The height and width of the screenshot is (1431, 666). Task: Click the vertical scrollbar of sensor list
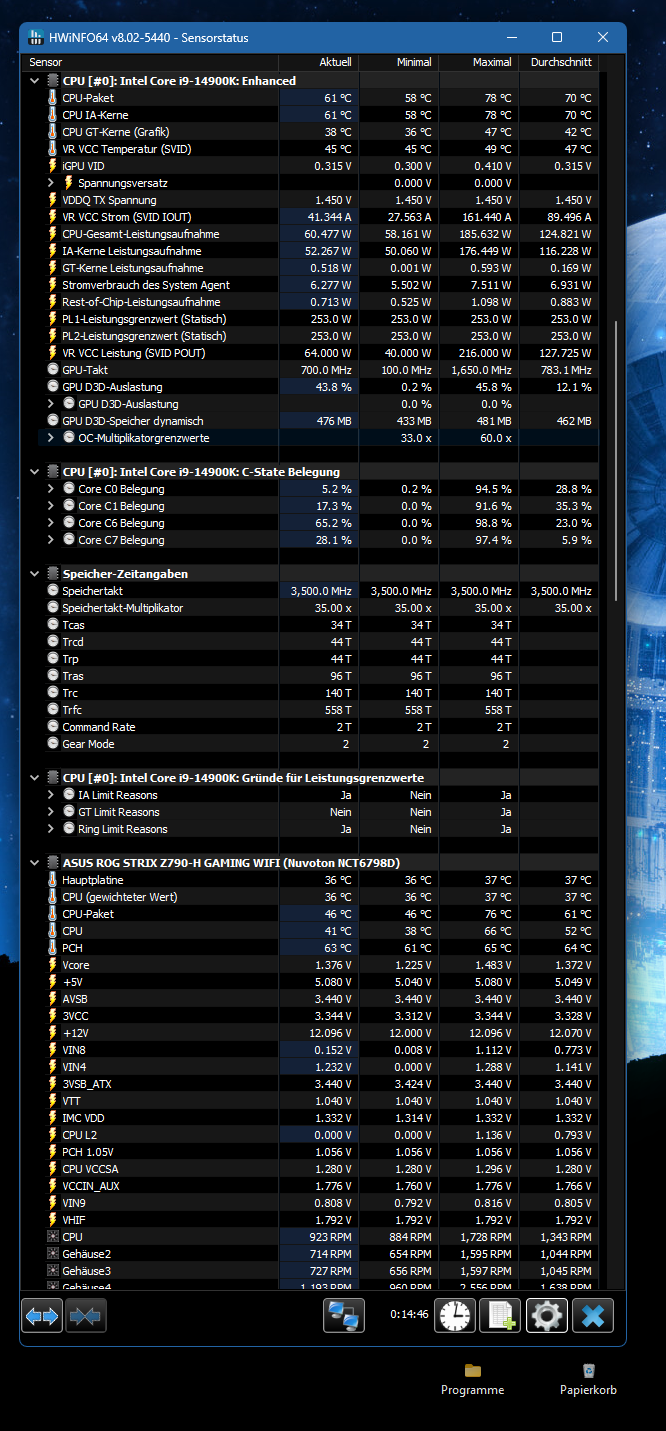tap(616, 460)
